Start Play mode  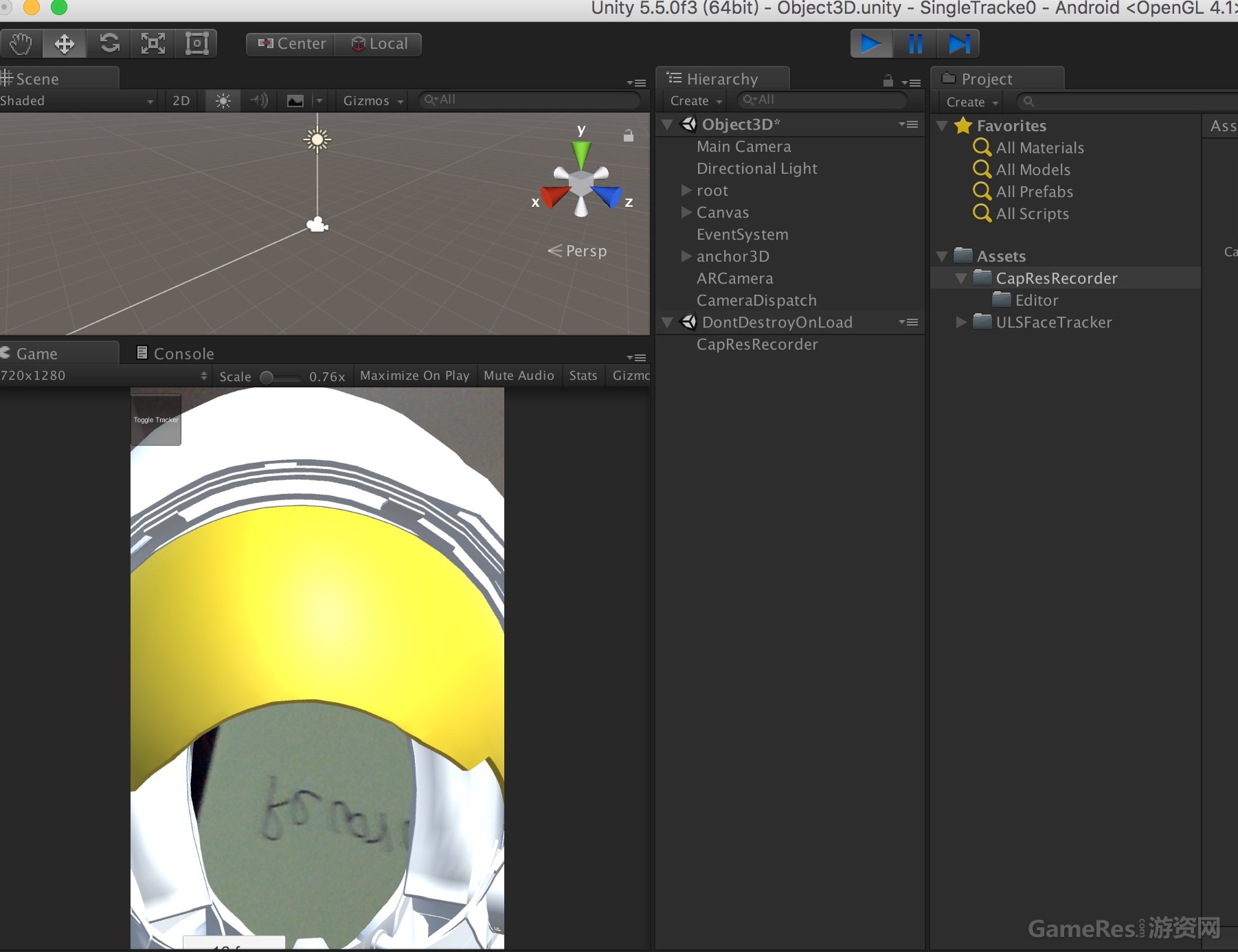[871, 44]
